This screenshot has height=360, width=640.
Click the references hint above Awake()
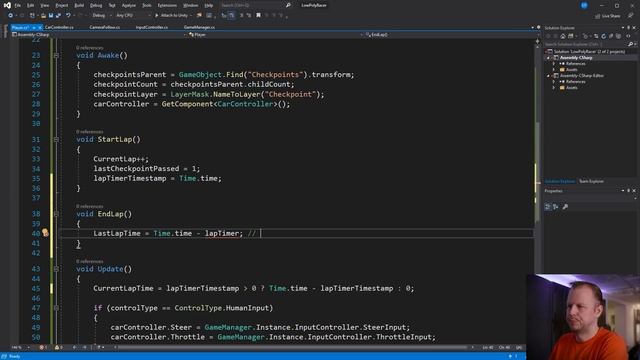pyautogui.click(x=90, y=48)
